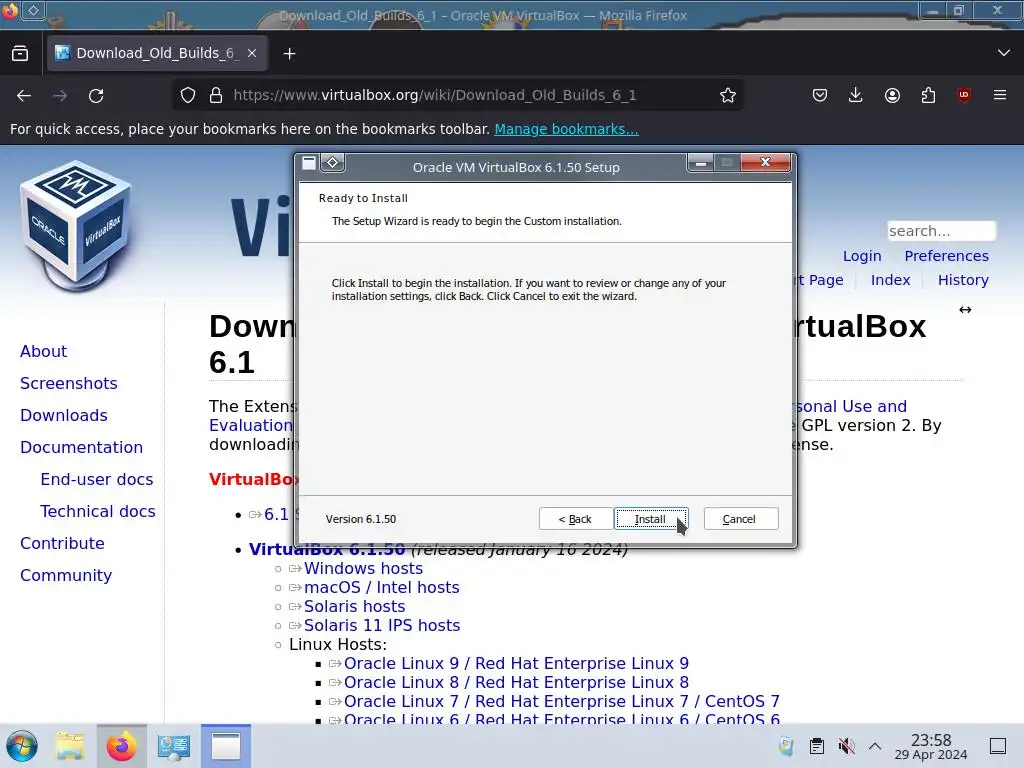The height and width of the screenshot is (768, 1024).
Task: Open the Firefox account icon
Action: (892, 95)
